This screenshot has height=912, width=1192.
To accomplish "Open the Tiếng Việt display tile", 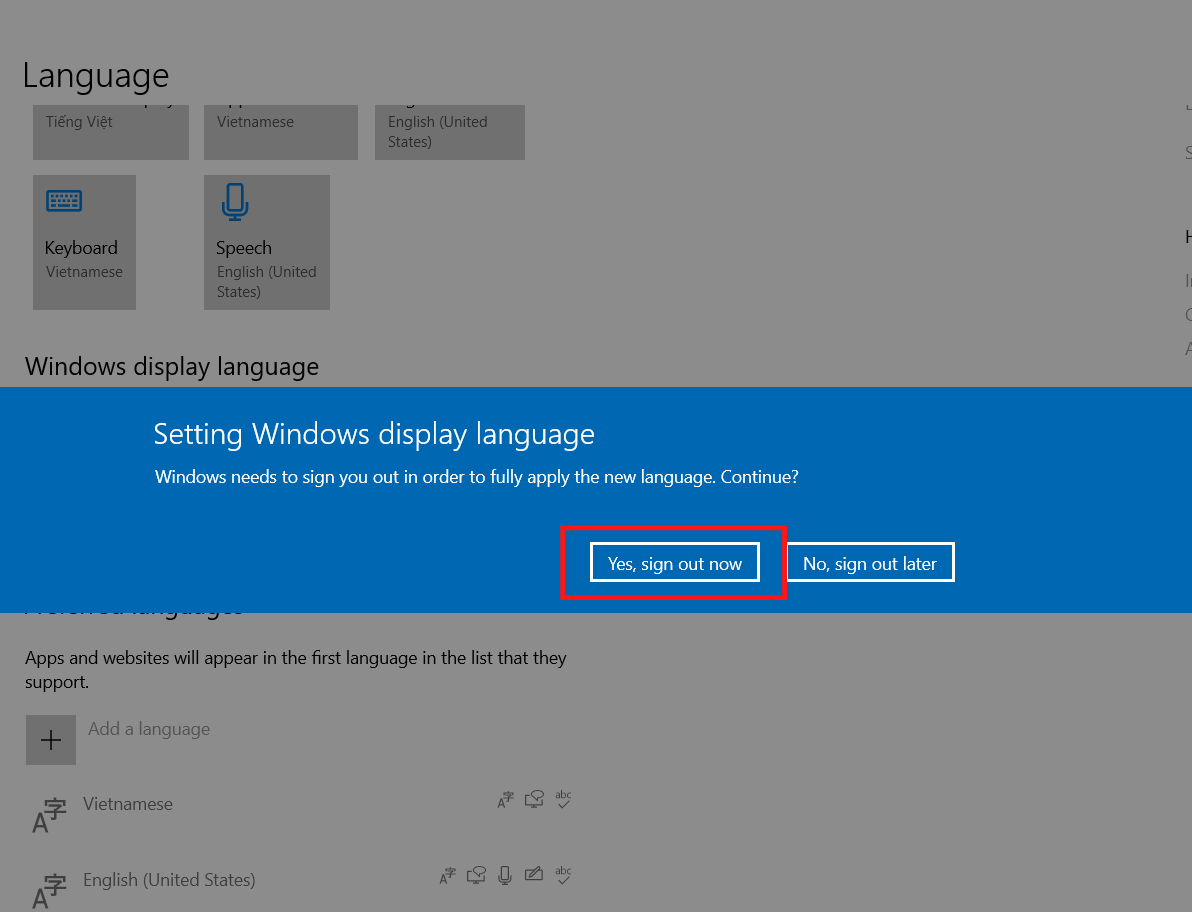I will pos(111,132).
